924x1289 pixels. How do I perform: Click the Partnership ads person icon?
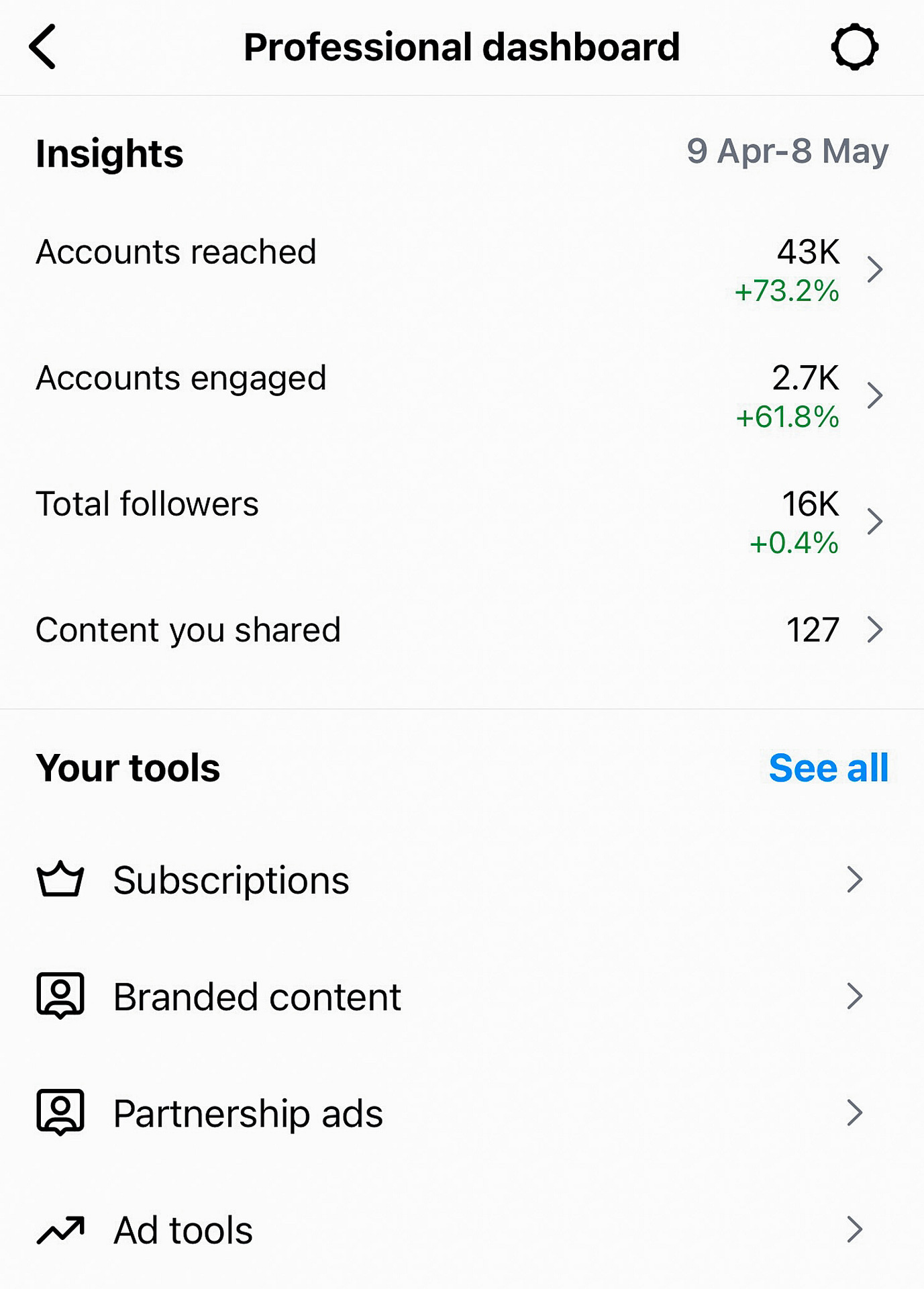[x=60, y=1112]
